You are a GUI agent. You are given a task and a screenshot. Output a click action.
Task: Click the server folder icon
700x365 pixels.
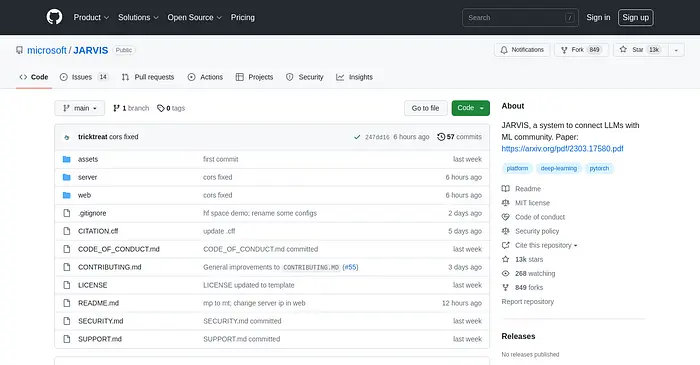coord(67,177)
